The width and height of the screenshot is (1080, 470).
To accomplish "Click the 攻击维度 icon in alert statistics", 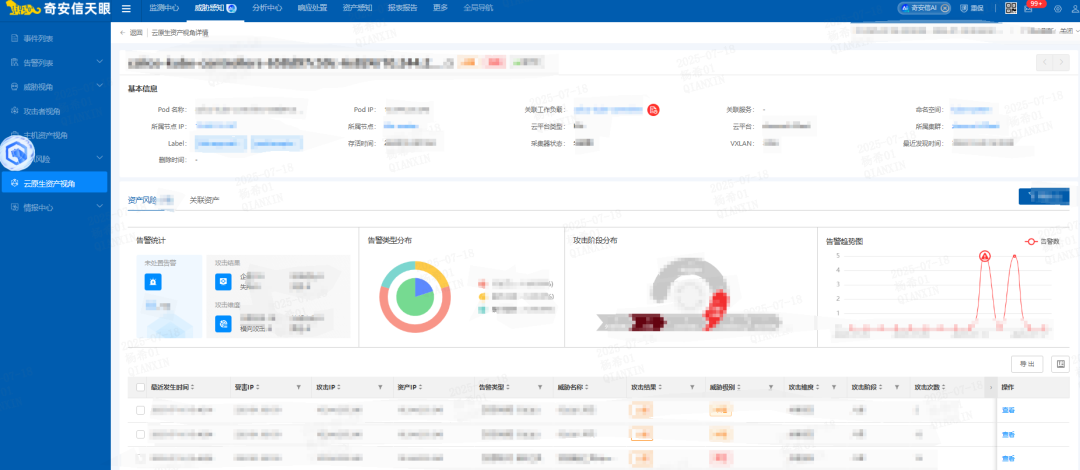I will pos(223,323).
